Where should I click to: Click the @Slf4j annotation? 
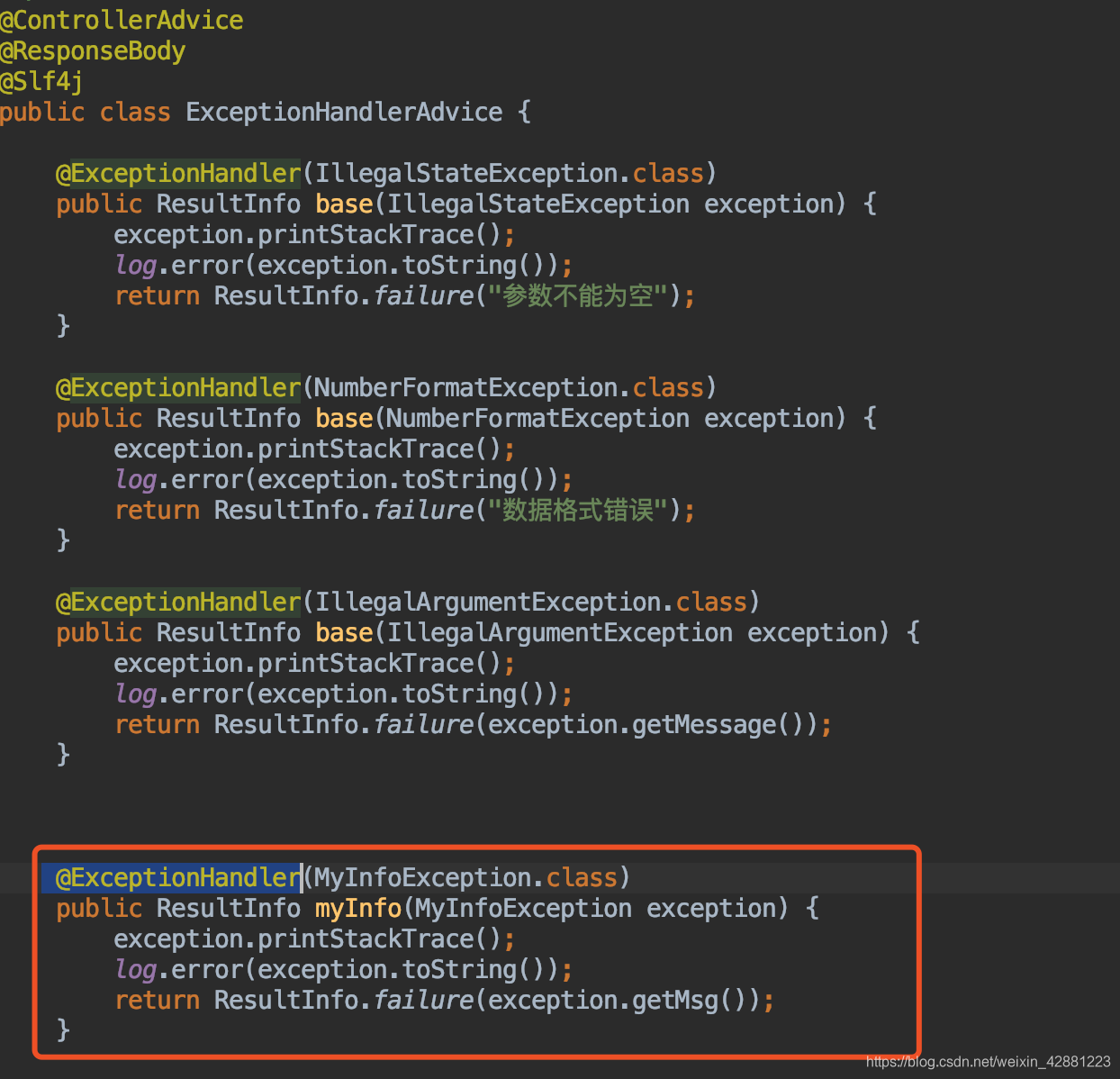click(41, 81)
